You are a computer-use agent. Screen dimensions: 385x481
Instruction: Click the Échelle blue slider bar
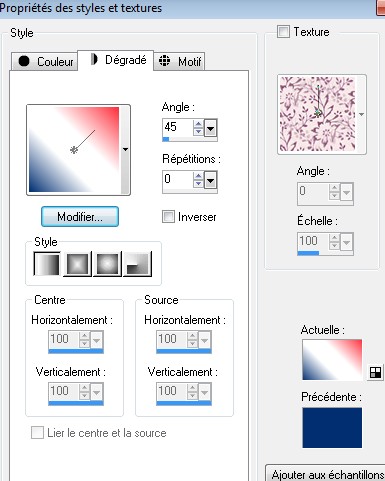pos(325,253)
